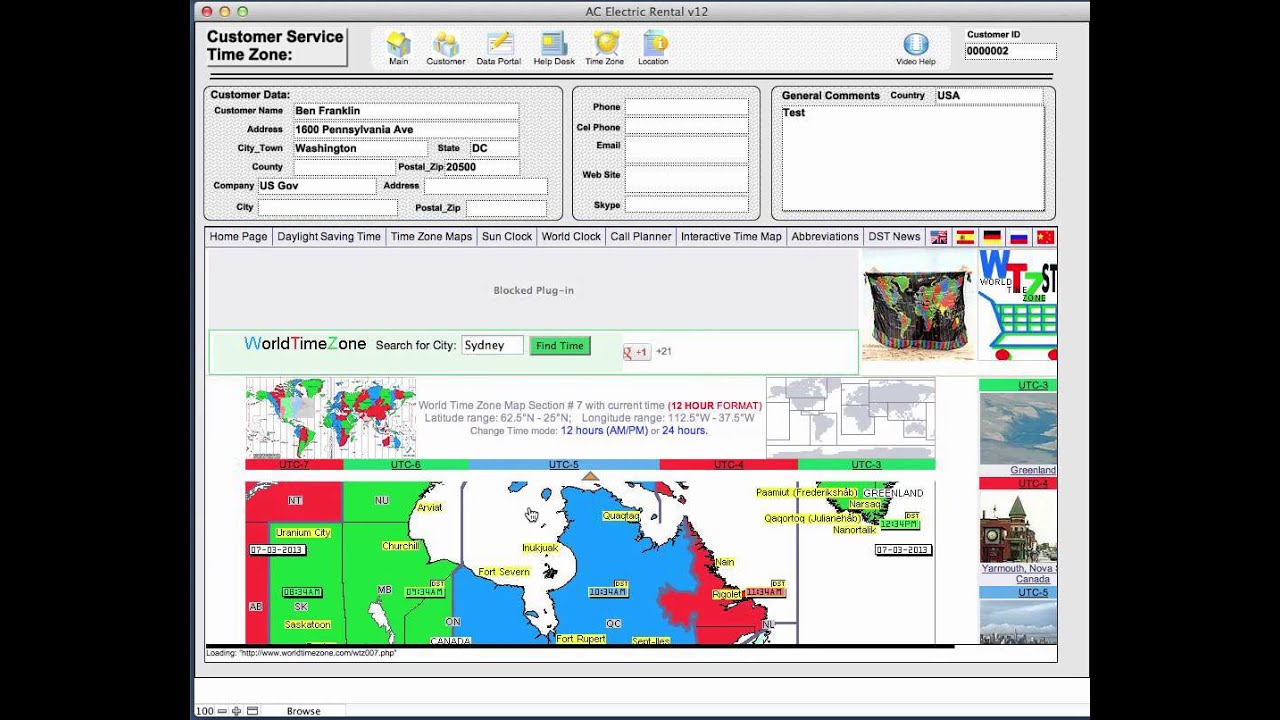The height and width of the screenshot is (720, 1280).
Task: Click the General Comments text area
Action: (913, 159)
